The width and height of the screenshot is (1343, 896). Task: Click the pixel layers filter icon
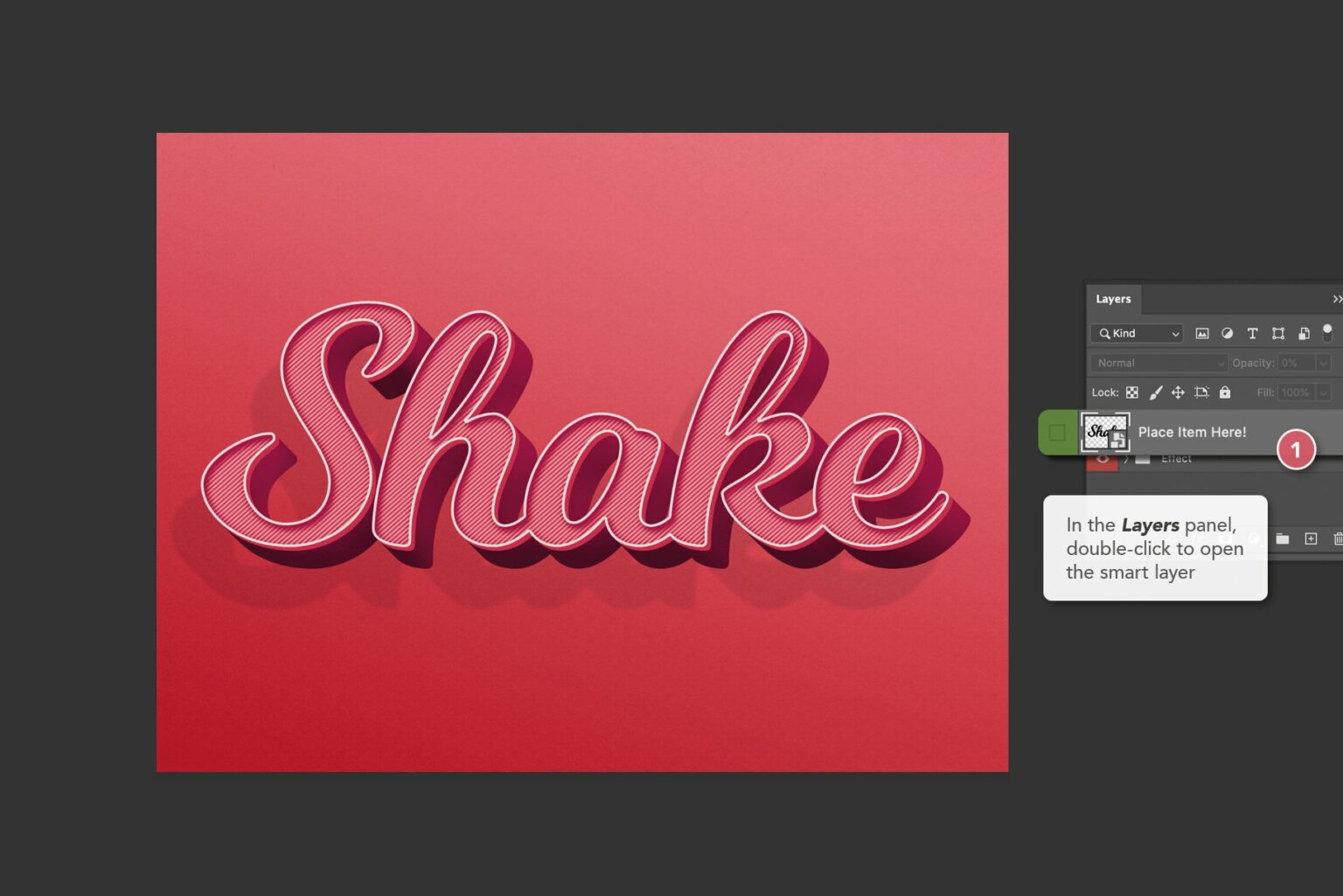point(1204,333)
